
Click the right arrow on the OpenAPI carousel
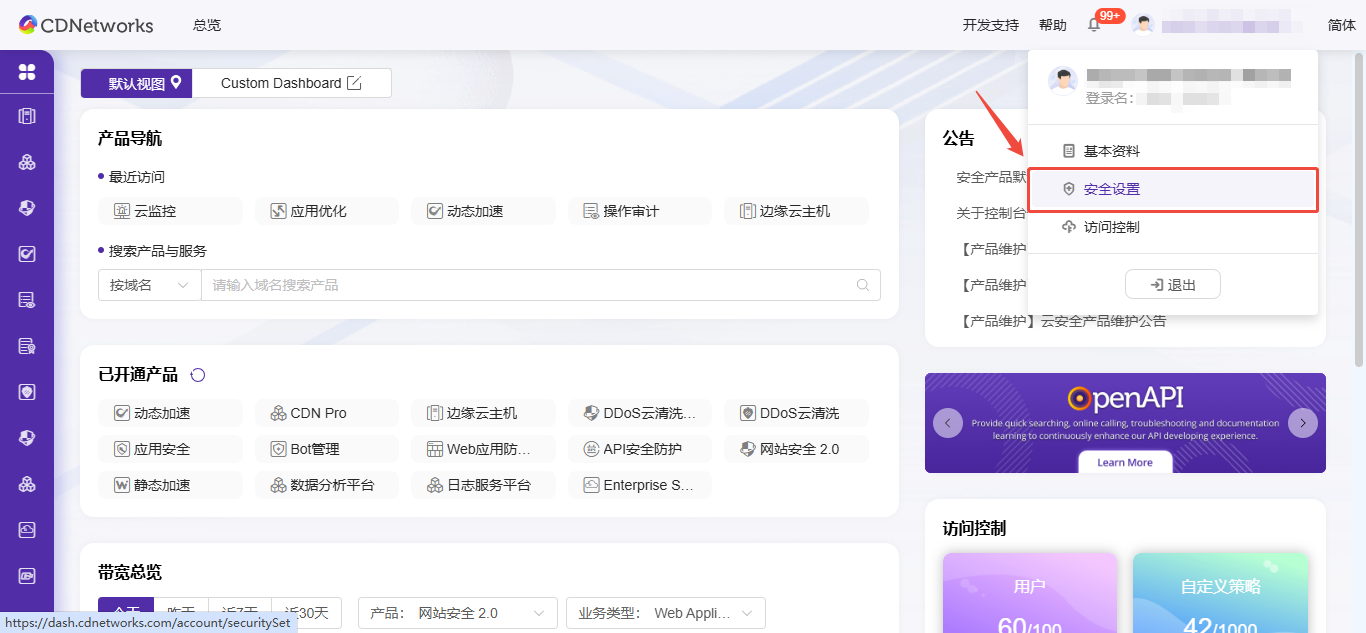(x=1303, y=423)
